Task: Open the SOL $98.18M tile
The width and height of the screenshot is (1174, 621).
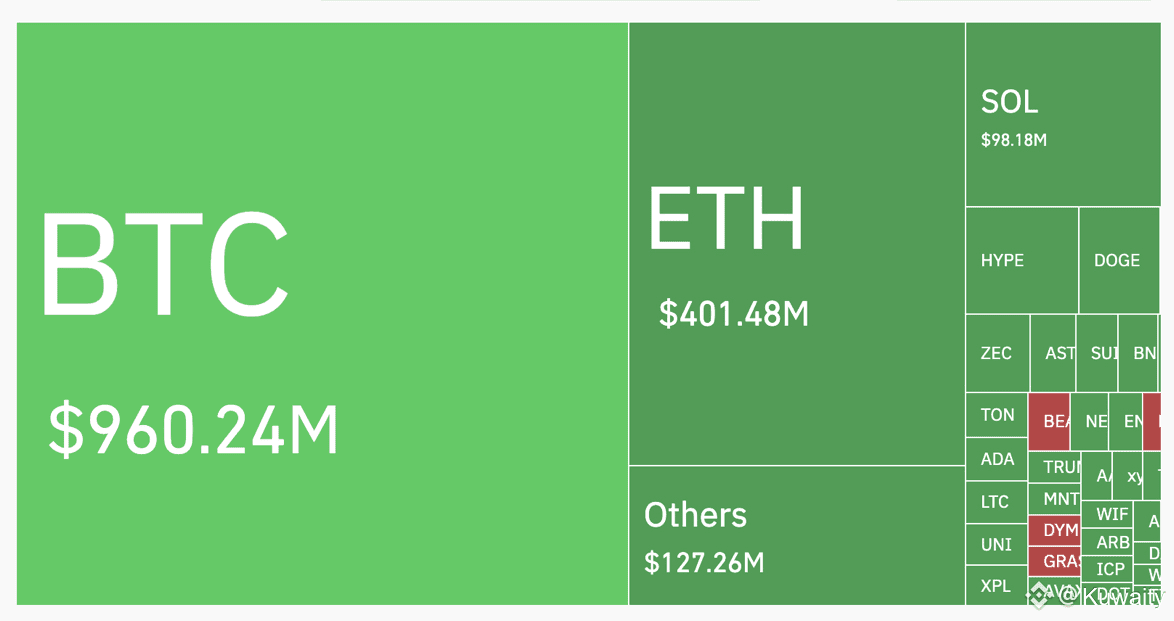Action: click(1062, 114)
